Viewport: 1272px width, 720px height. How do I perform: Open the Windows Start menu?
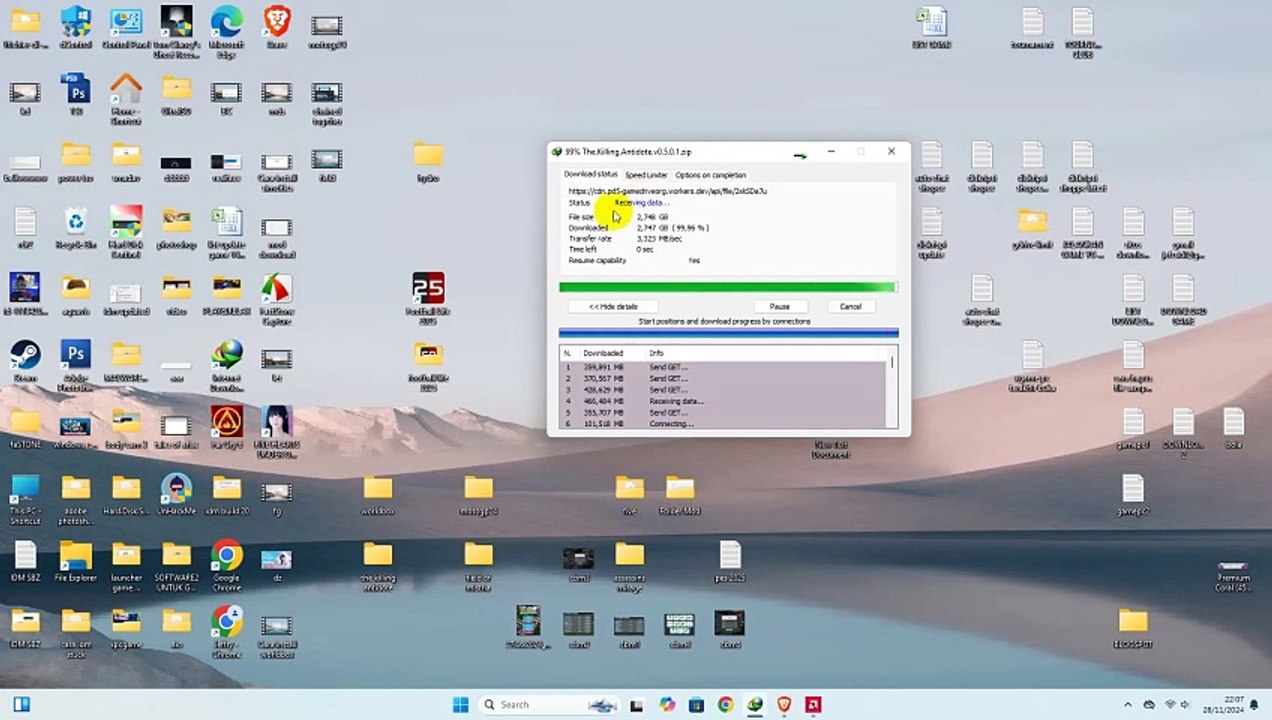point(460,705)
